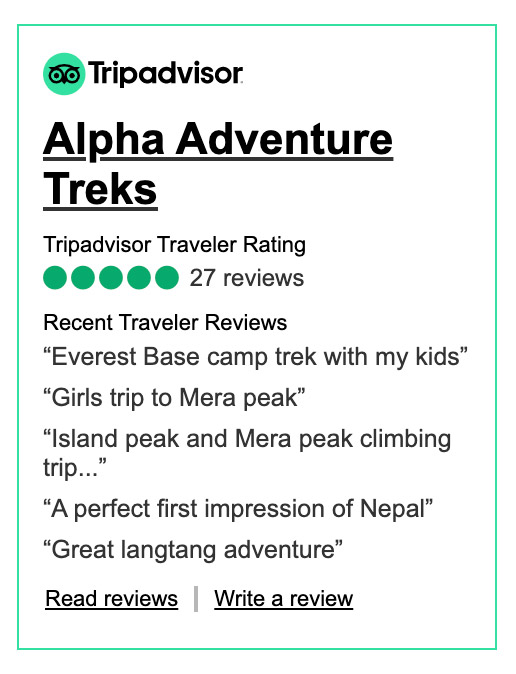This screenshot has width=516, height=674.
Task: Open the Girls trip to Mera peak review
Action: pyautogui.click(x=174, y=398)
